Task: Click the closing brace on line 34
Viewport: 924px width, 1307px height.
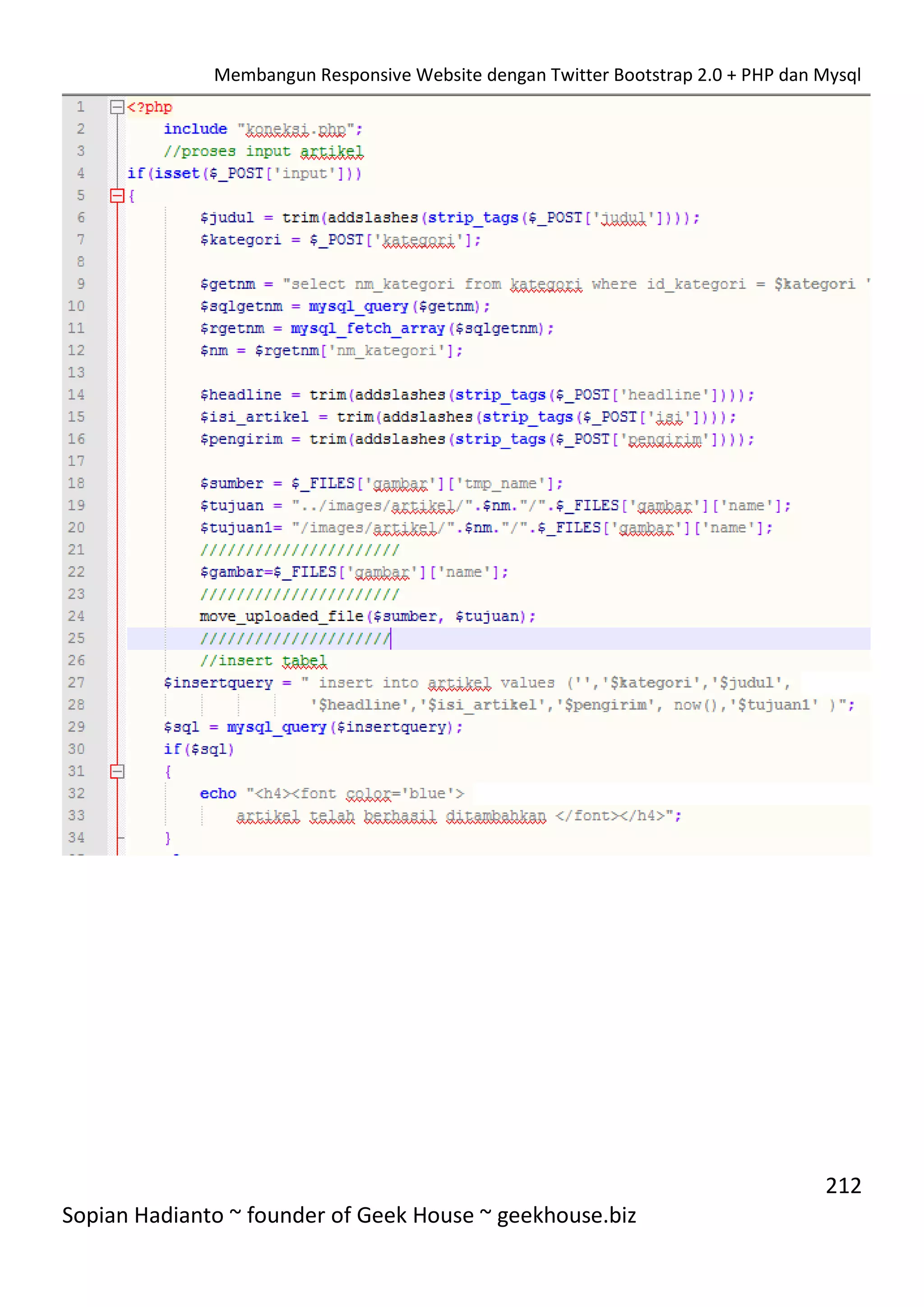Action: pos(167,838)
